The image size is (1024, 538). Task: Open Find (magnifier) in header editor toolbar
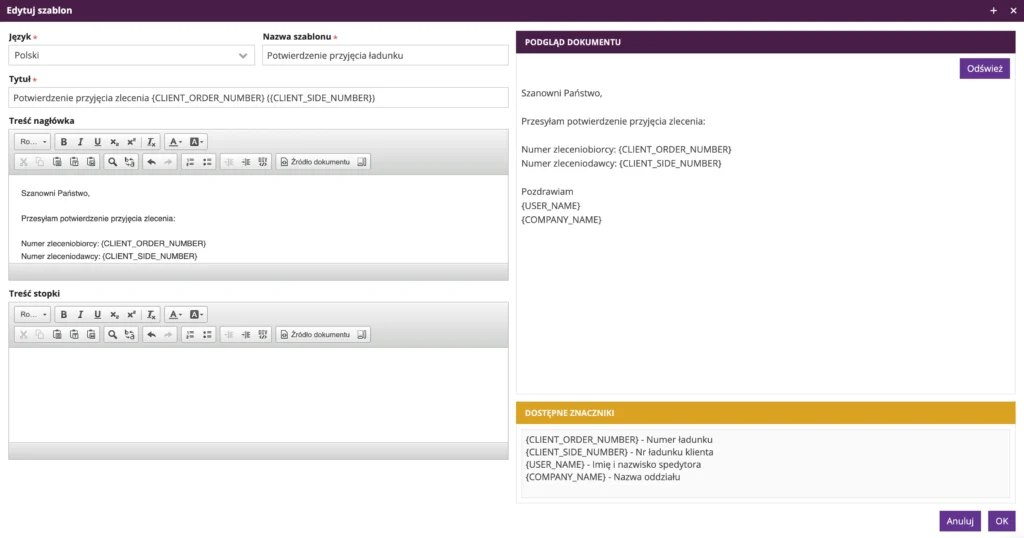(112, 162)
